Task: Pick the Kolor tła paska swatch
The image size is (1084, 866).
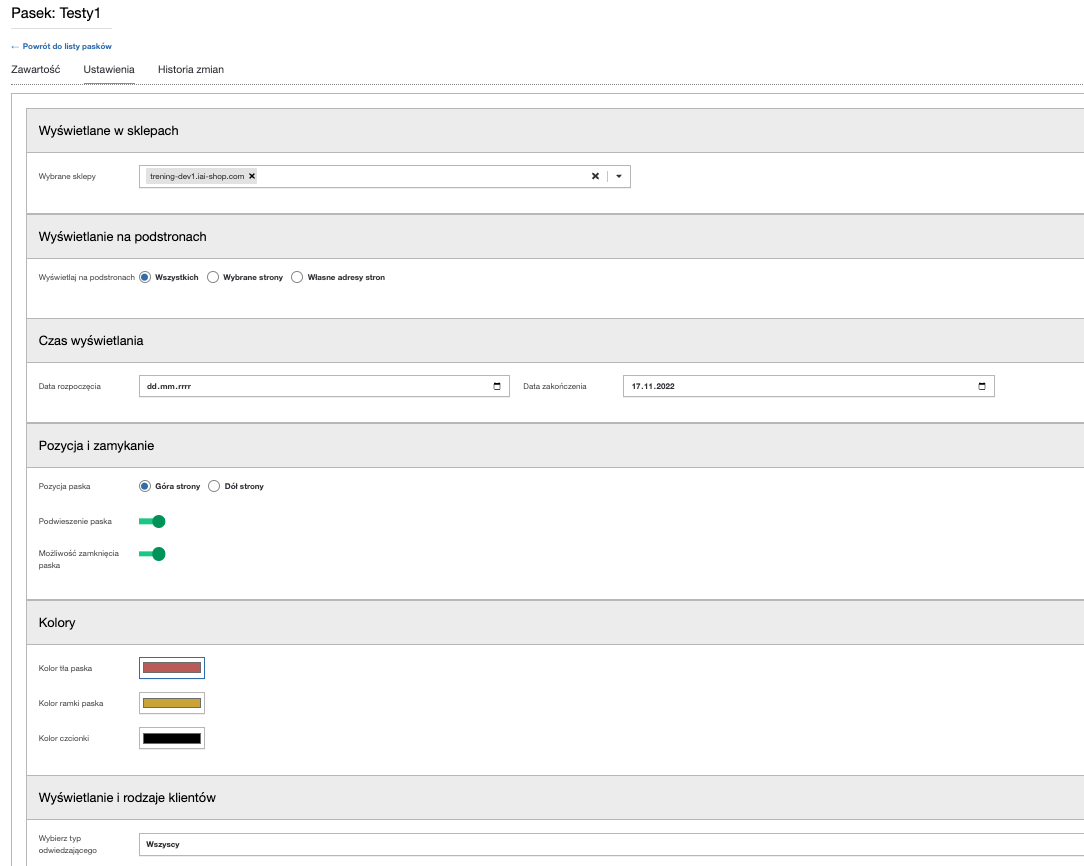Action: click(172, 668)
